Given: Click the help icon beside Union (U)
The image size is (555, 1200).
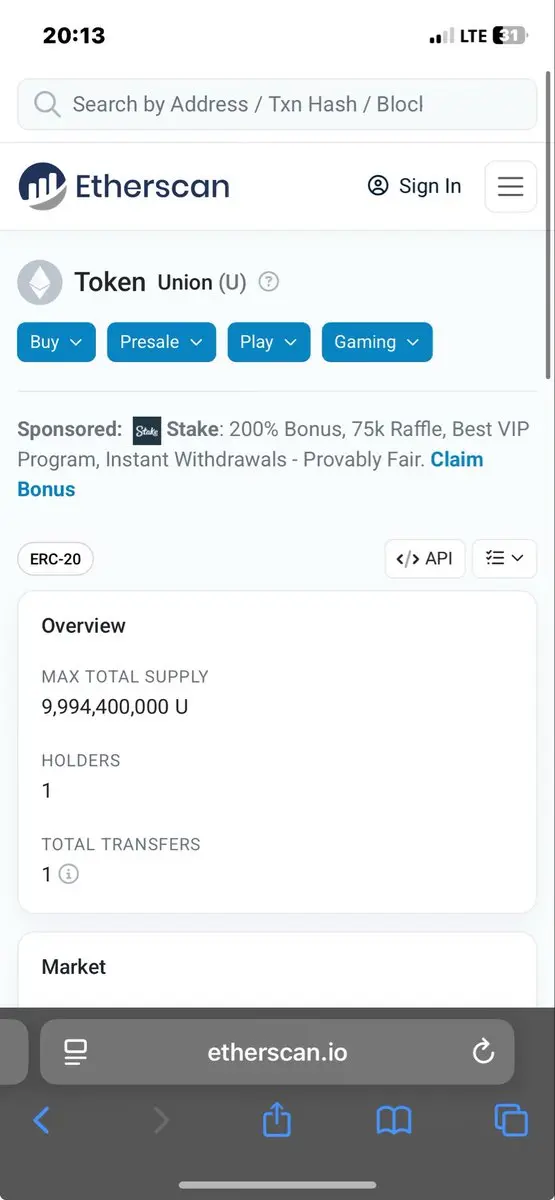Looking at the screenshot, I should click(x=268, y=282).
